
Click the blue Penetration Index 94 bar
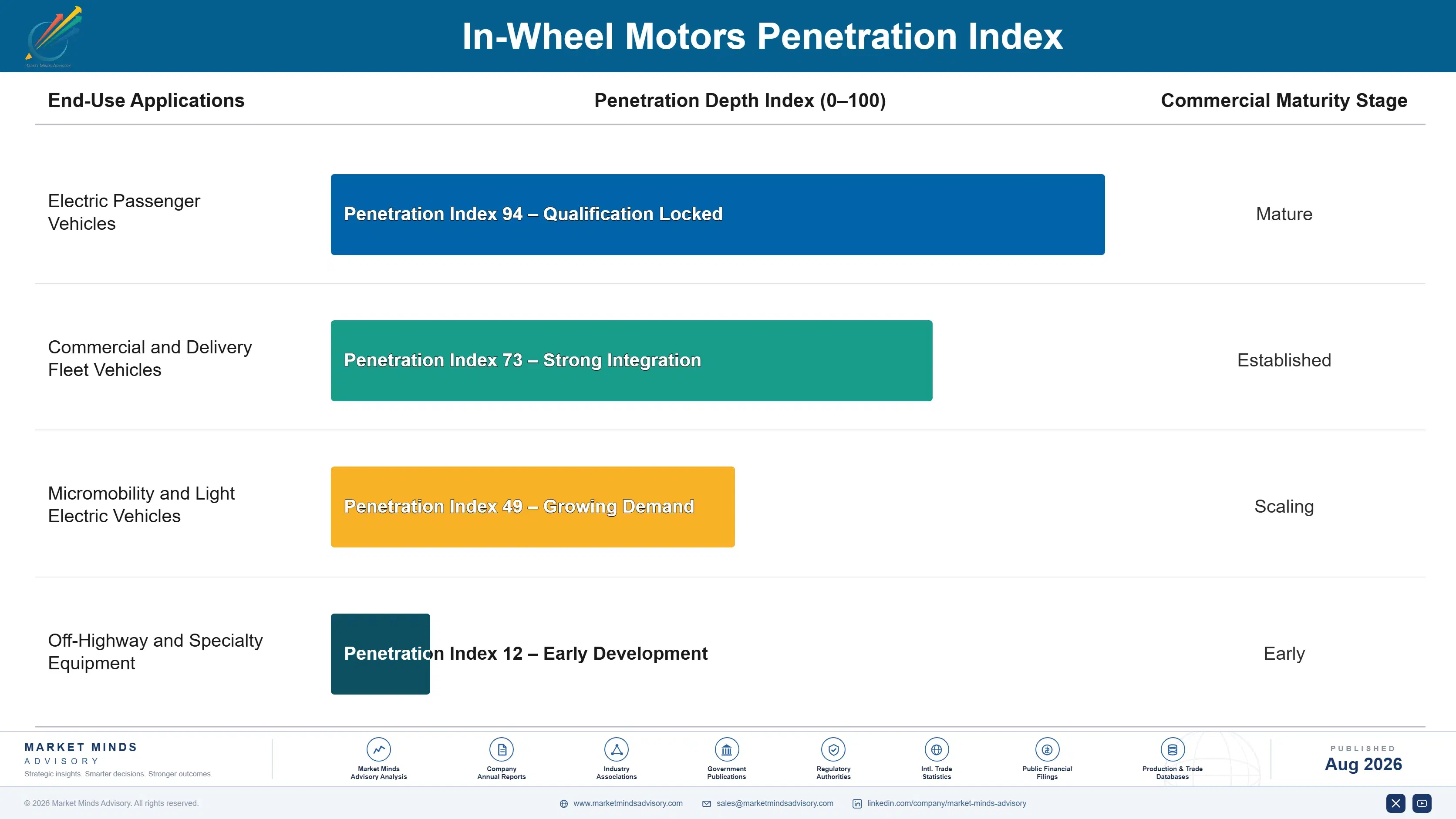[718, 215]
